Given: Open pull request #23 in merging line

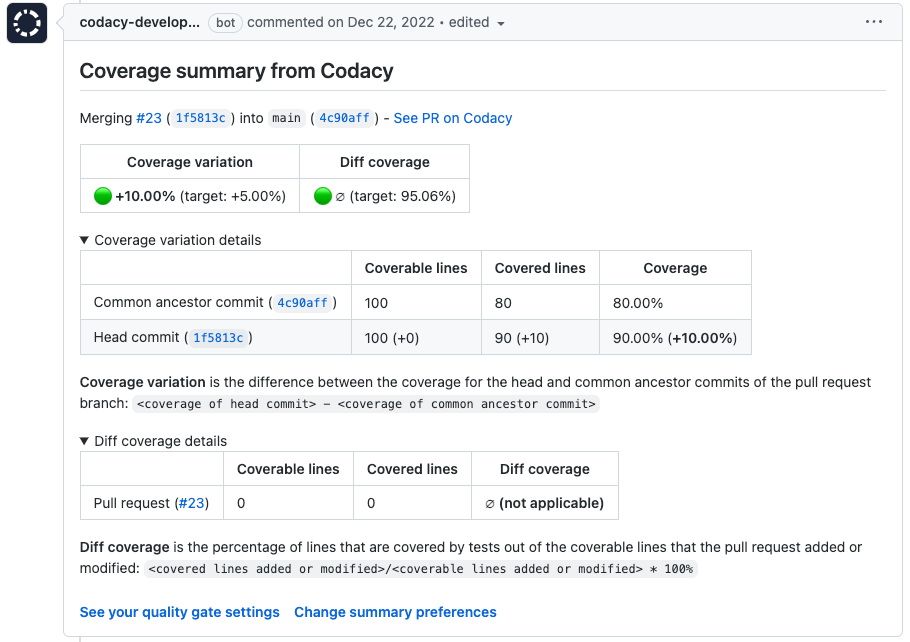Looking at the screenshot, I should 148,118.
